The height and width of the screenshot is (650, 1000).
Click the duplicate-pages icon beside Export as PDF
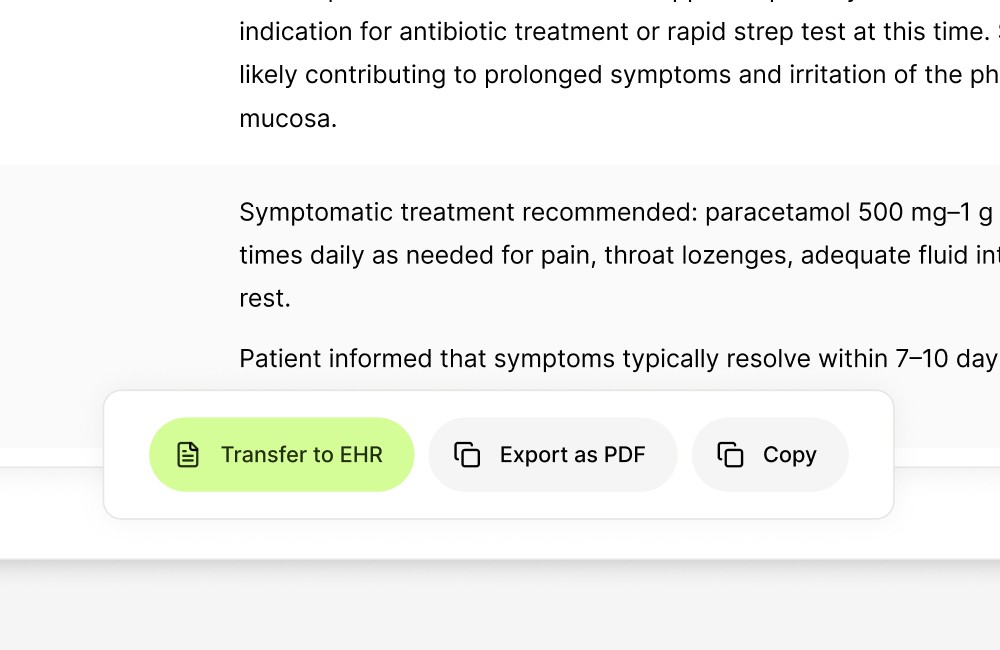467,455
